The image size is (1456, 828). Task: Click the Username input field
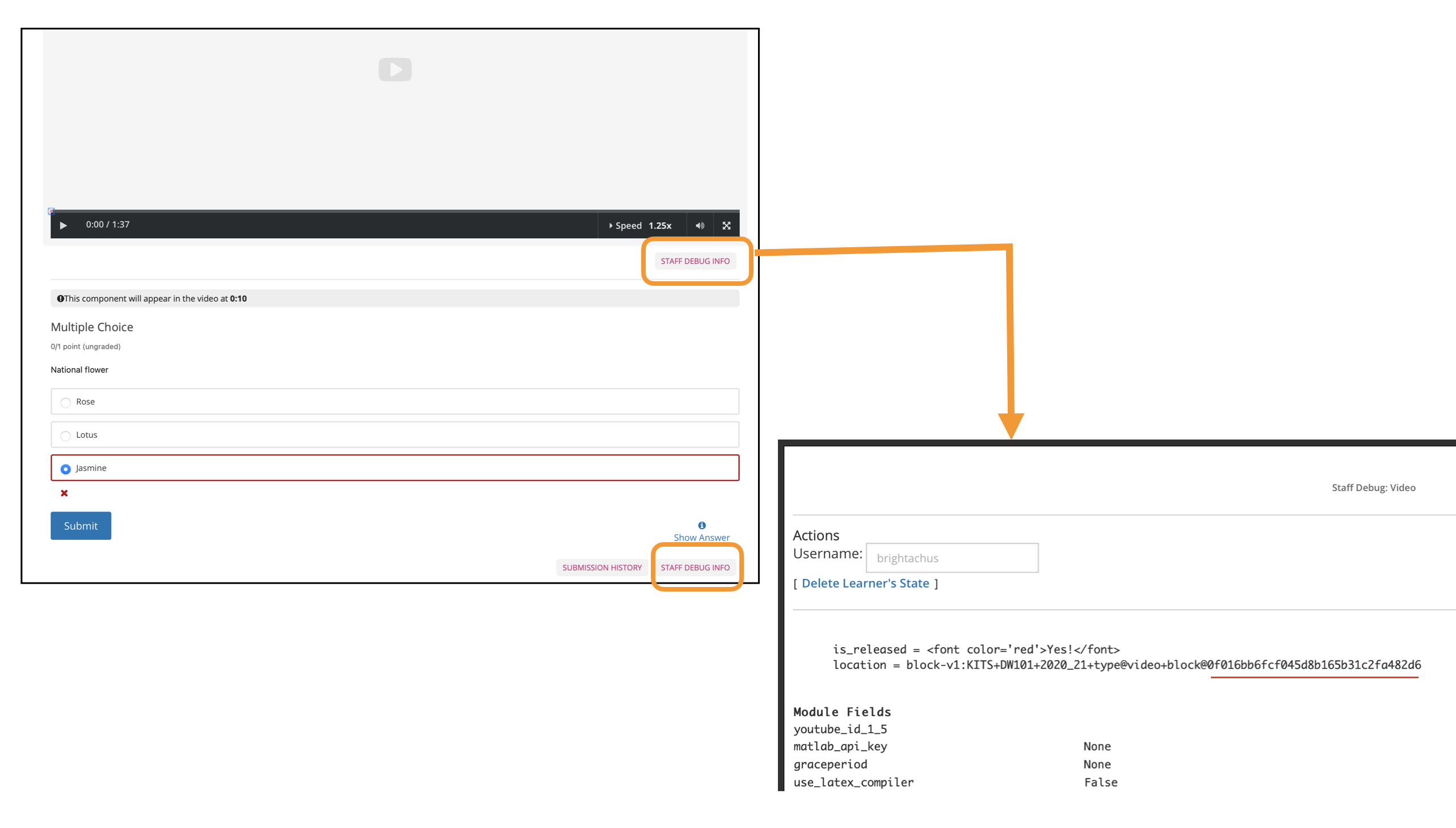pos(952,558)
